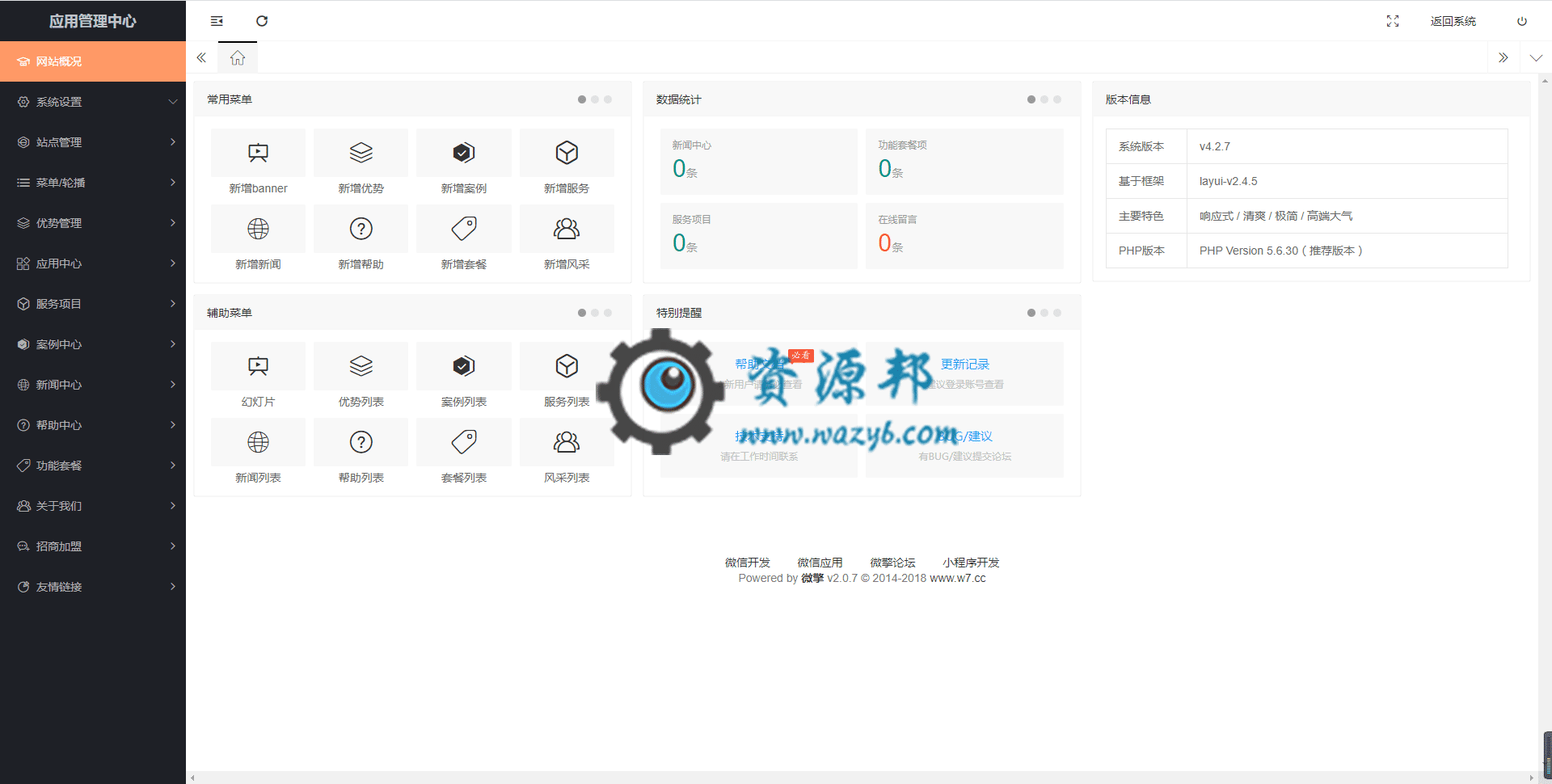The height and width of the screenshot is (784, 1552).
Task: Open 套餐列表 tag icon
Action: pos(464,442)
